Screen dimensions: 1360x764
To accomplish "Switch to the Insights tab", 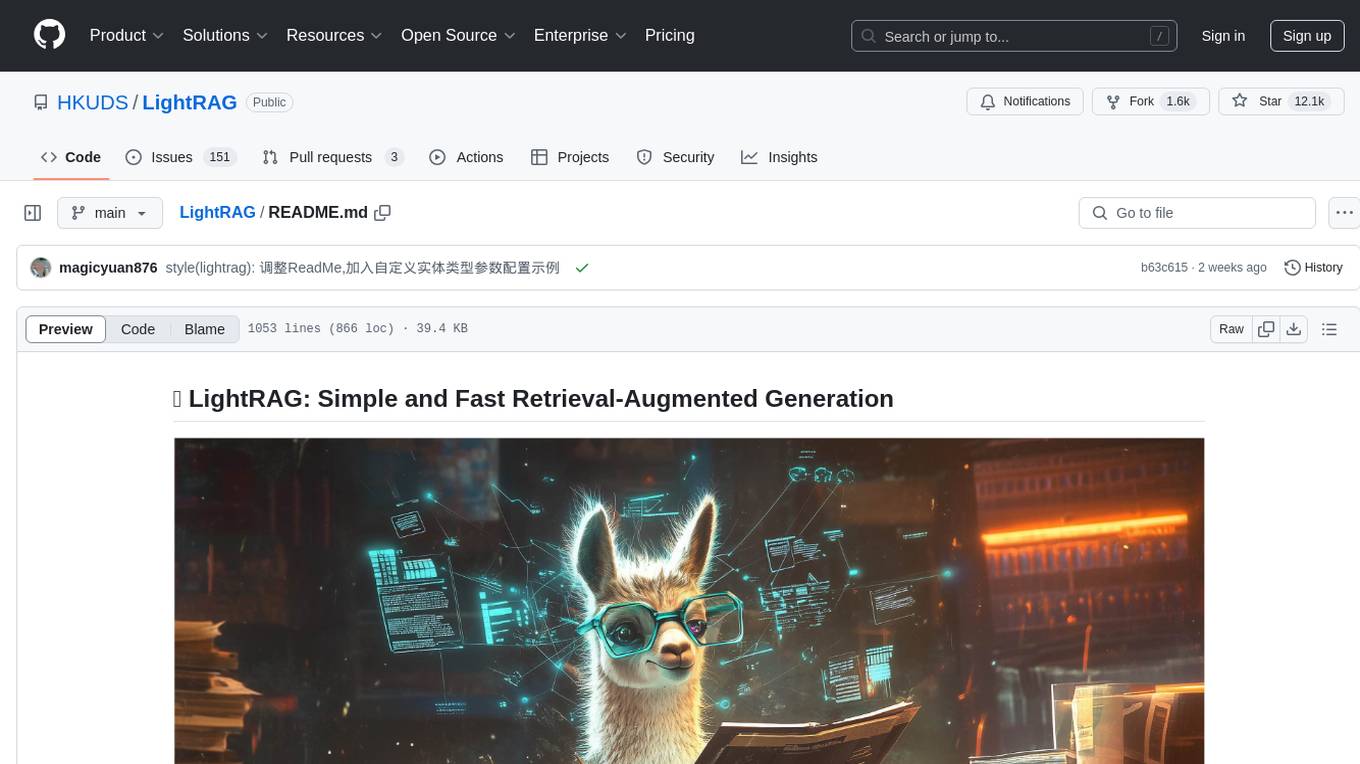I will [x=779, y=157].
